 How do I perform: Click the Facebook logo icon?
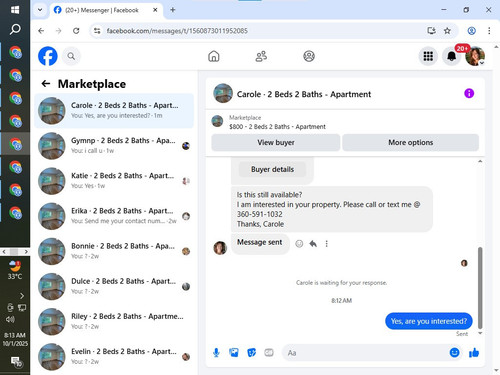click(x=48, y=56)
